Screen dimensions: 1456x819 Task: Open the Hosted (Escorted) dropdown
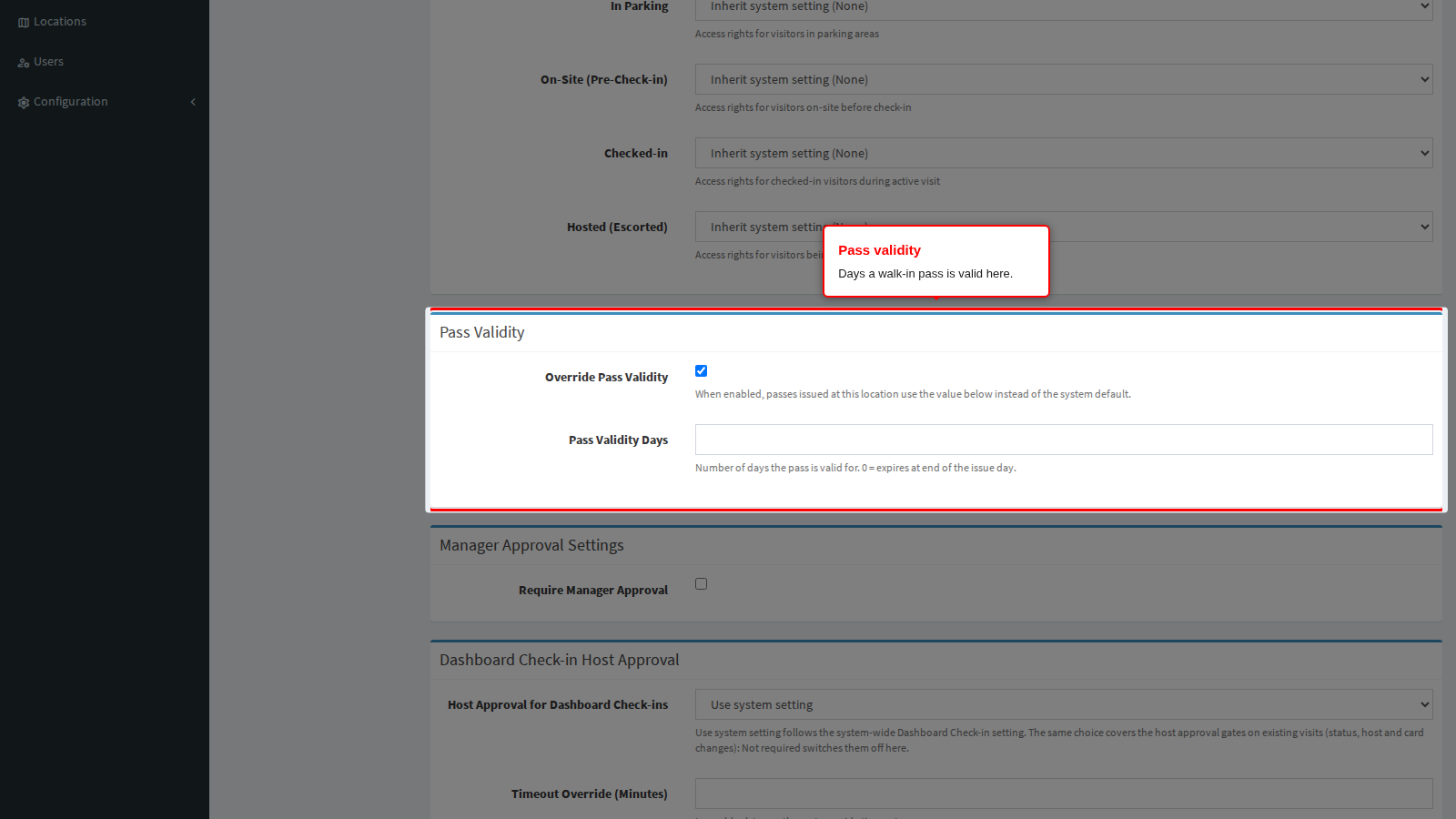pyautogui.click(x=1064, y=227)
